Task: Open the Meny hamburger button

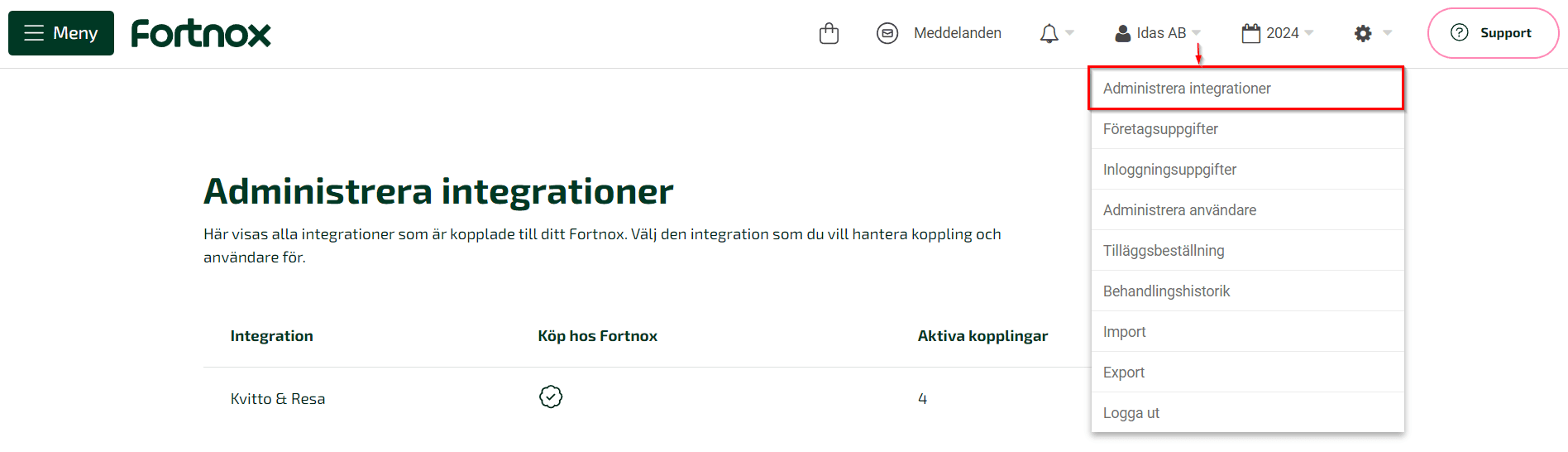Action: 61,33
